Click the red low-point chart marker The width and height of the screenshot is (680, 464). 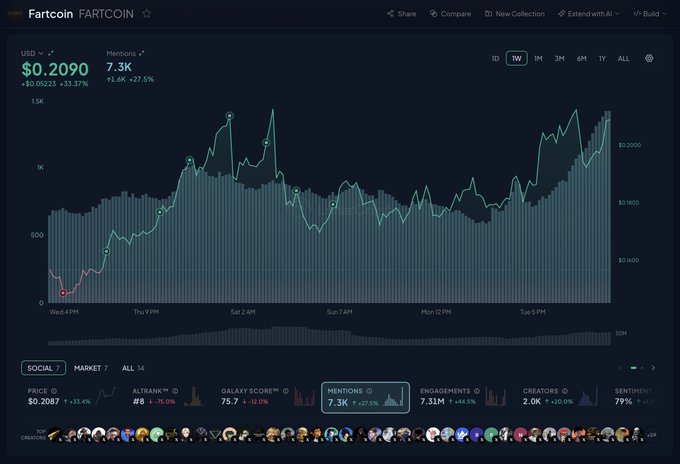pyautogui.click(x=63, y=293)
